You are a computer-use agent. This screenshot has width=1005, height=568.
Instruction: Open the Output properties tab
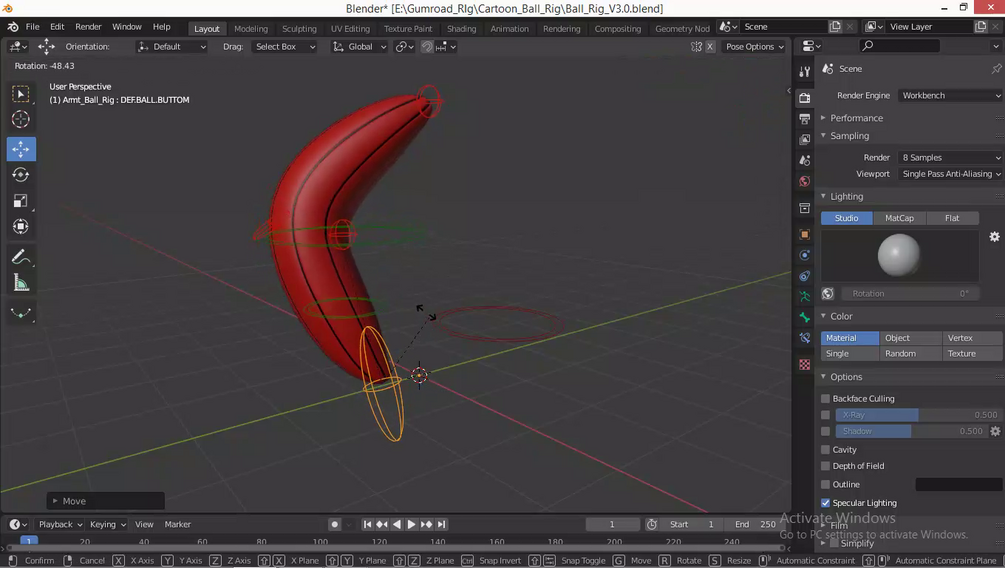pyautogui.click(x=804, y=119)
